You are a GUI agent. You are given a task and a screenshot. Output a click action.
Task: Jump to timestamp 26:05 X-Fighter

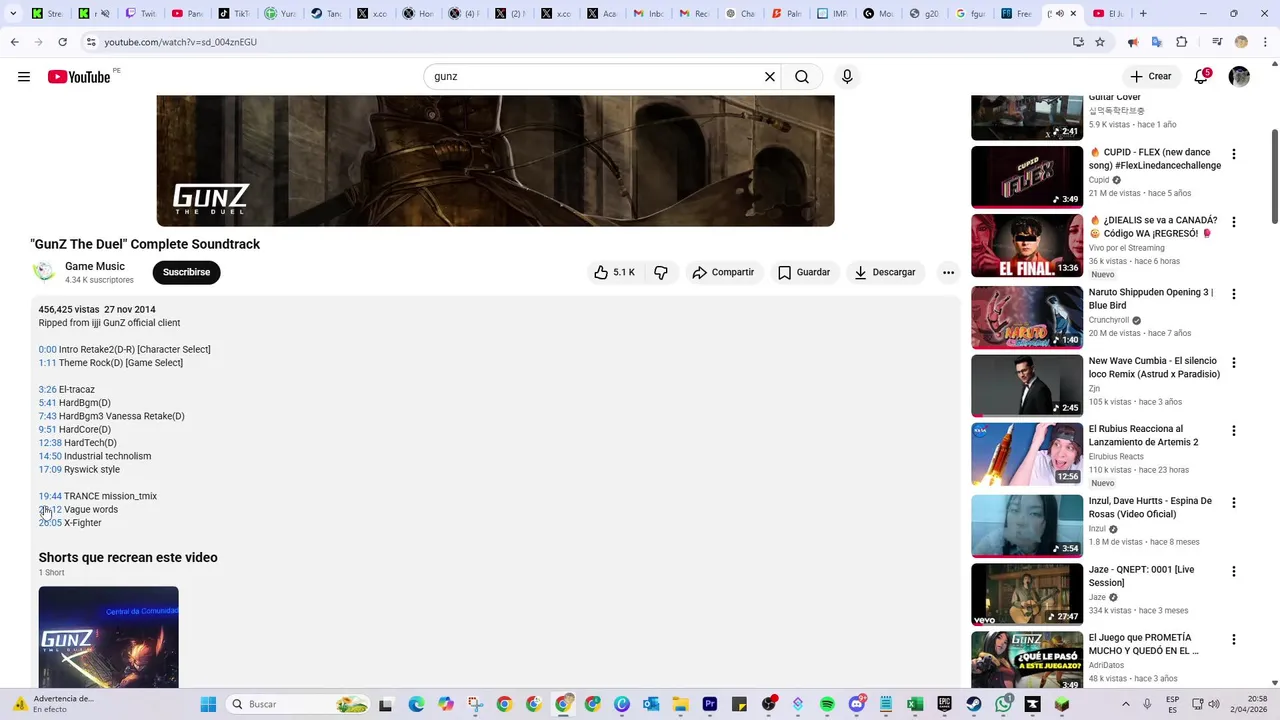50,523
